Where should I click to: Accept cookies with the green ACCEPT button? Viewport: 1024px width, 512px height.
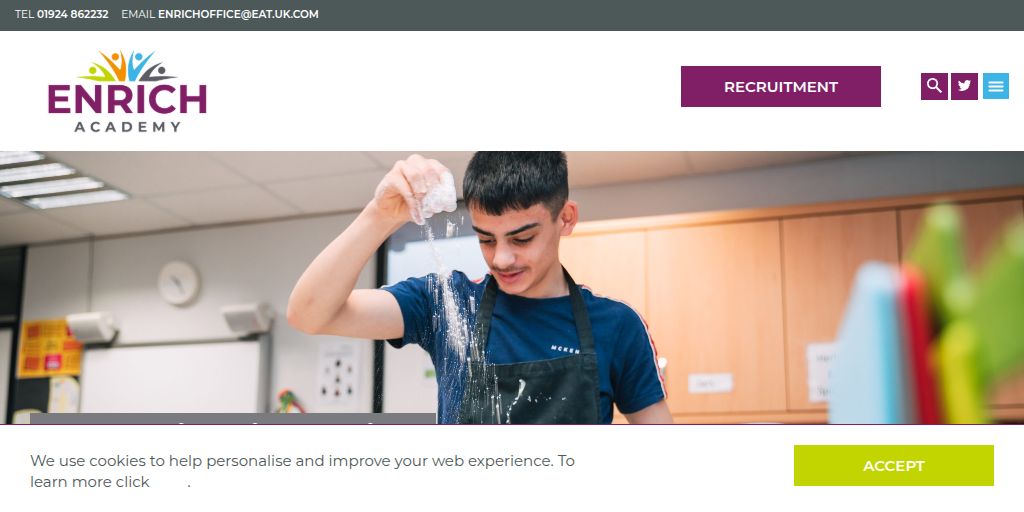coord(893,466)
